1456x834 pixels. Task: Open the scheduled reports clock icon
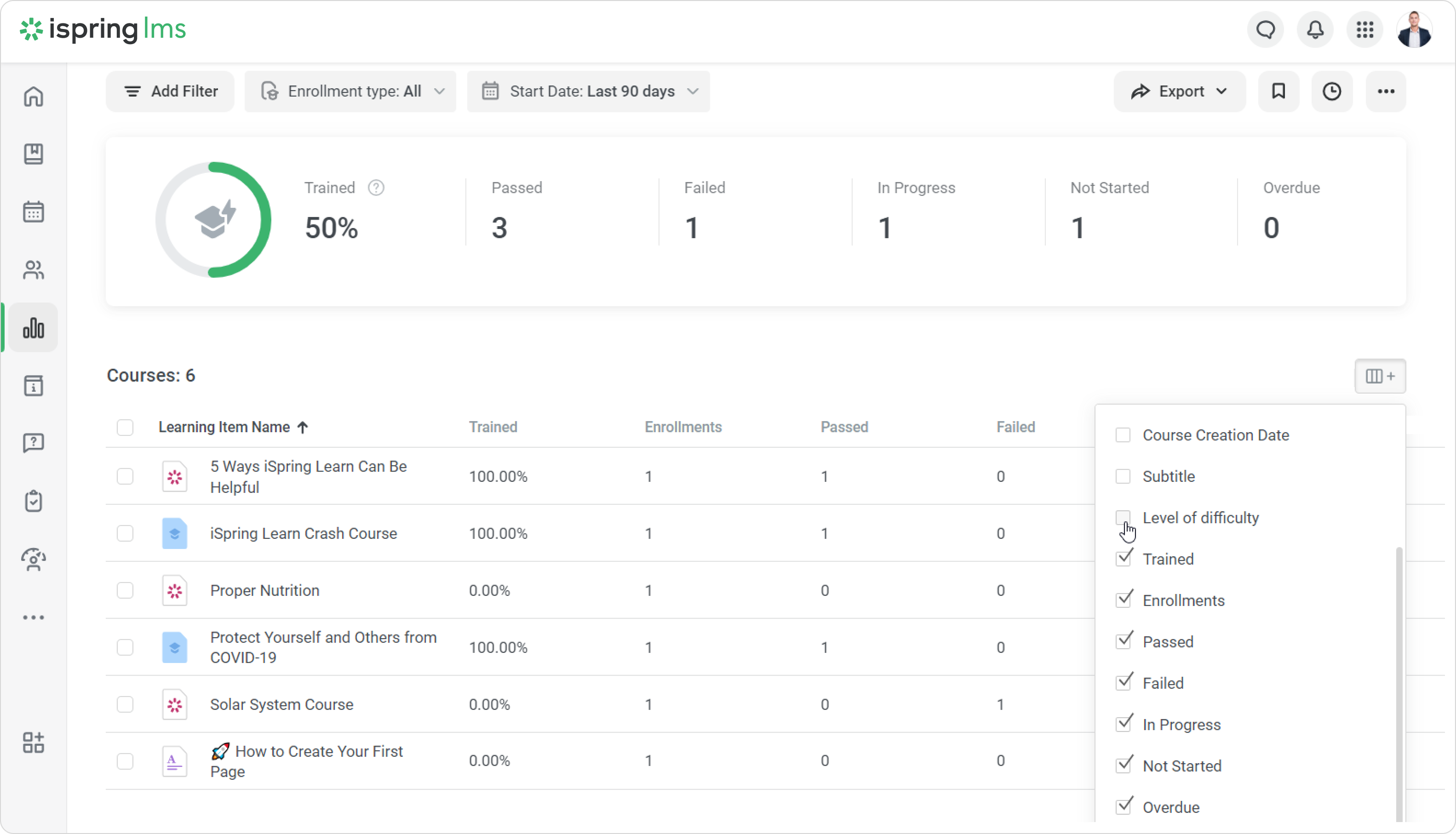(1332, 91)
